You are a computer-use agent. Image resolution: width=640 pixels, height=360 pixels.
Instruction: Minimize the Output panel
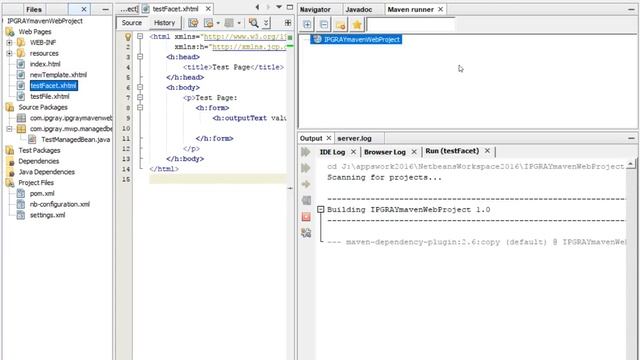click(631, 138)
